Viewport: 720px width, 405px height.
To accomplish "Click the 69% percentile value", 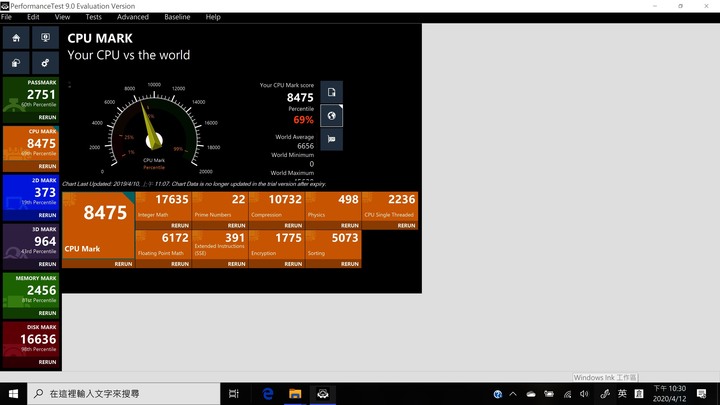I will point(303,120).
